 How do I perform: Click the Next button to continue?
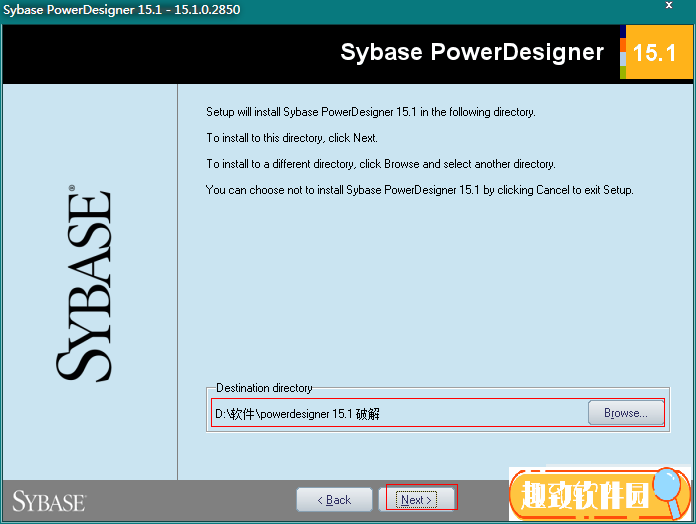click(x=417, y=500)
